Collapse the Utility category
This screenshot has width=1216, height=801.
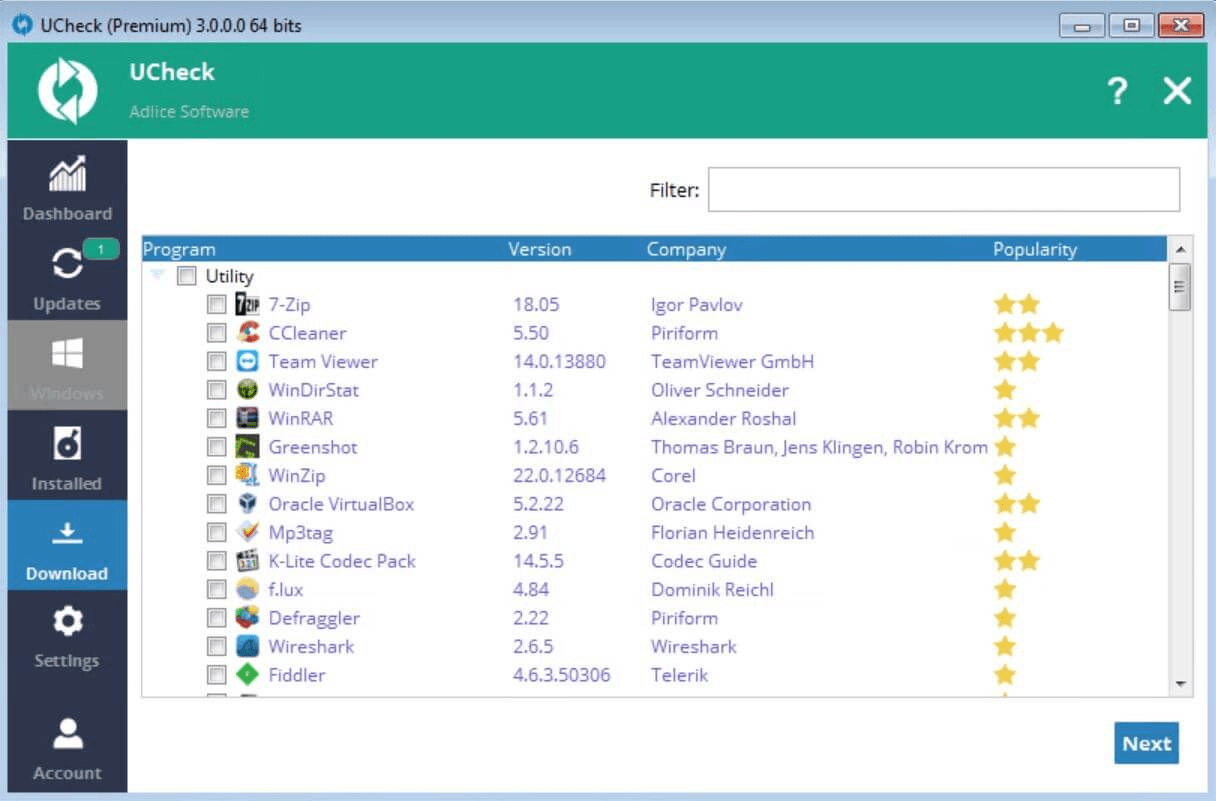(x=158, y=276)
